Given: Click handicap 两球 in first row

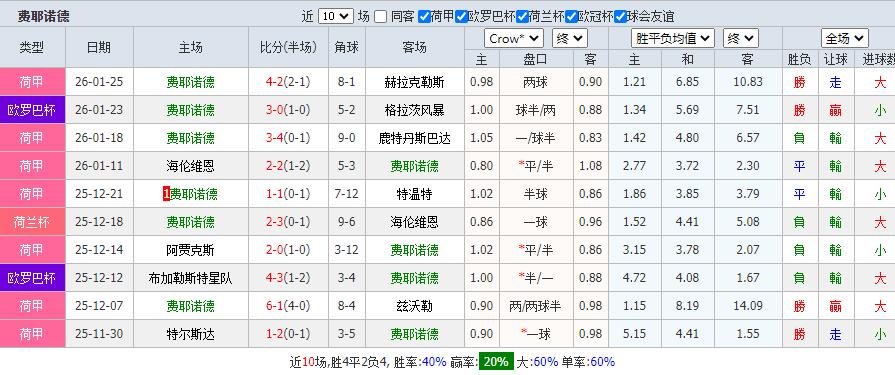Looking at the screenshot, I should (535, 82).
